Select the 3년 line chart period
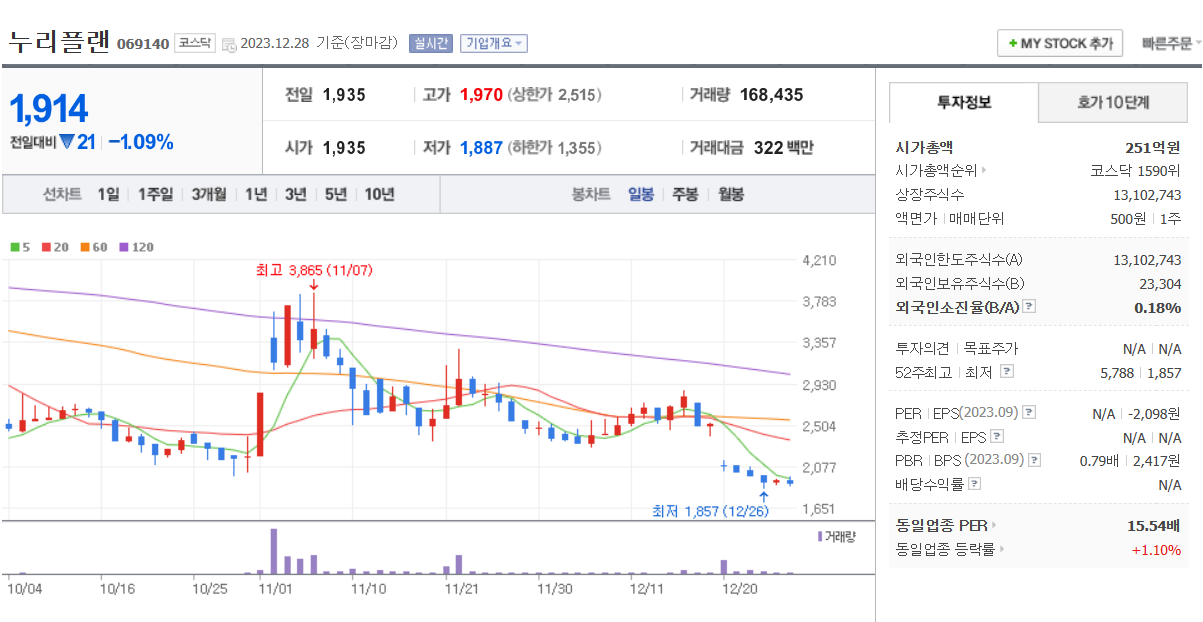This screenshot has height=622, width=1203. pyautogui.click(x=295, y=194)
